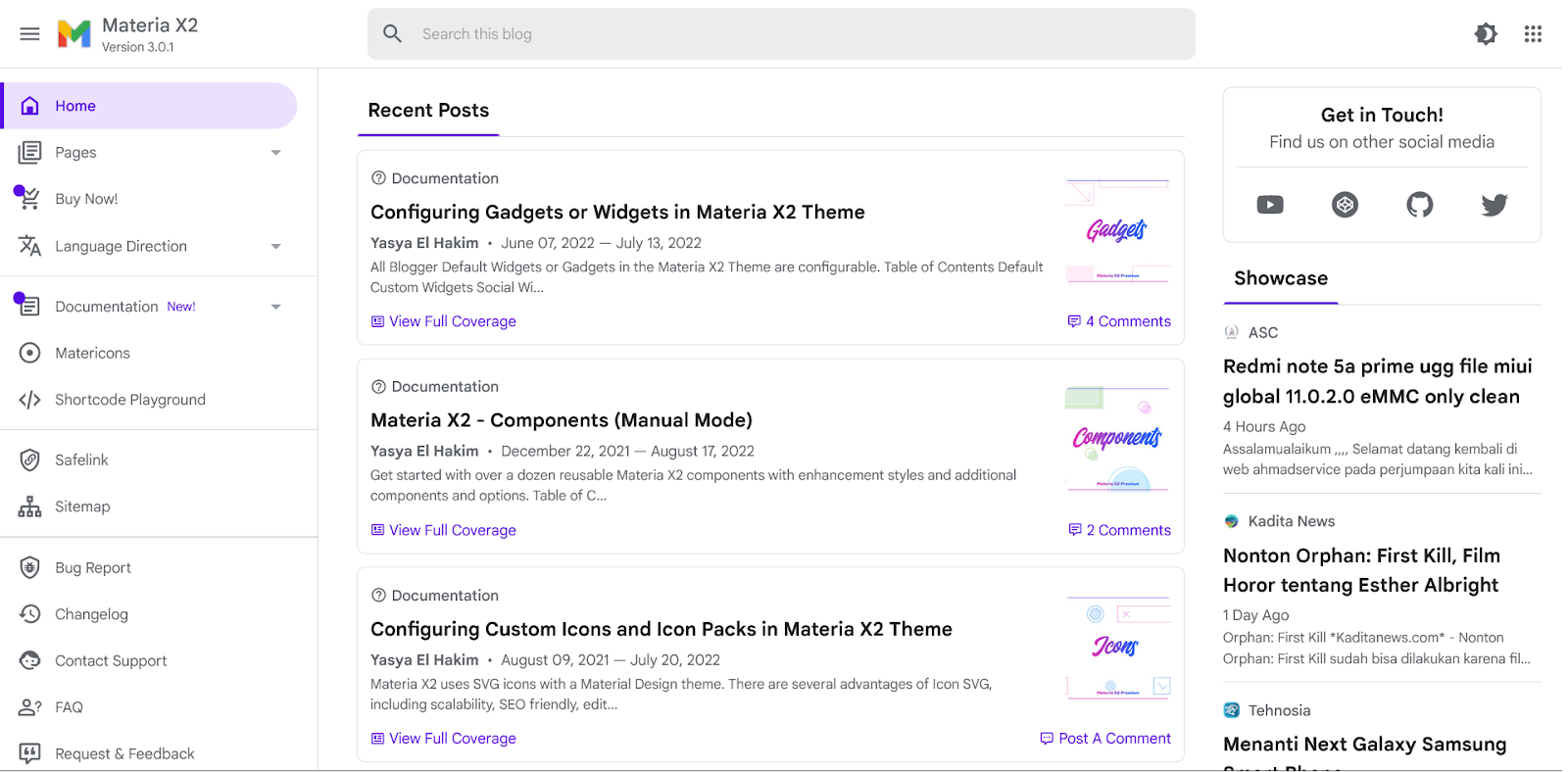Open Configuring Gadgets or Widgets post title
The width and height of the screenshot is (1568, 772).
[617, 212]
